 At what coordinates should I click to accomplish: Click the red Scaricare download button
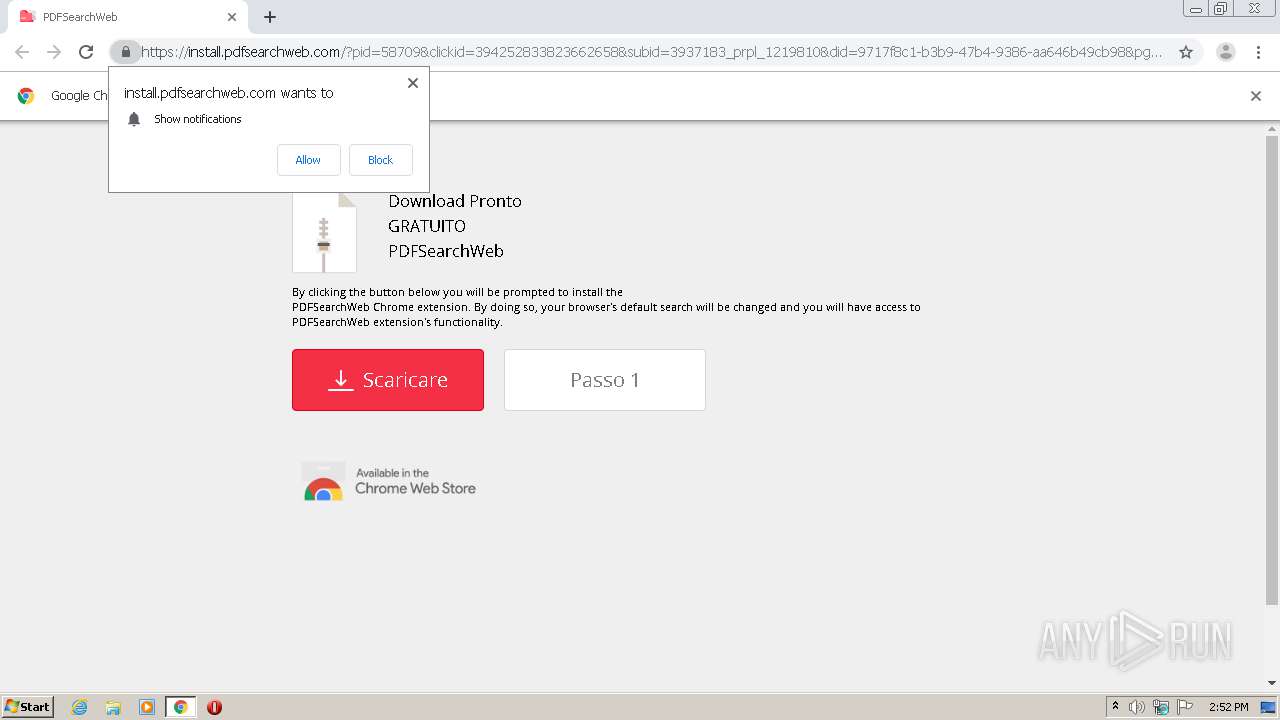[x=388, y=380]
